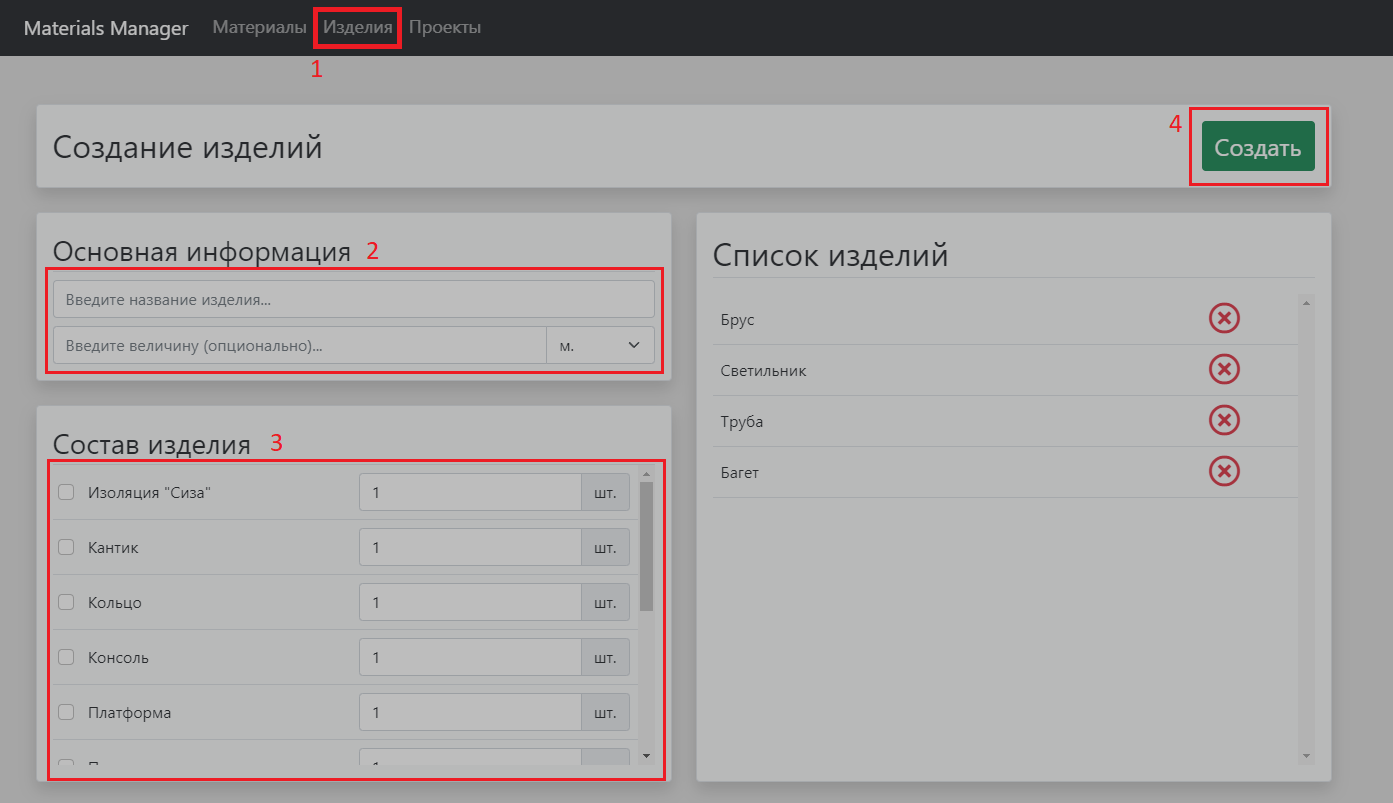The height and width of the screenshot is (803, 1393).
Task: Select the Багет list entry
Action: (x=740, y=472)
